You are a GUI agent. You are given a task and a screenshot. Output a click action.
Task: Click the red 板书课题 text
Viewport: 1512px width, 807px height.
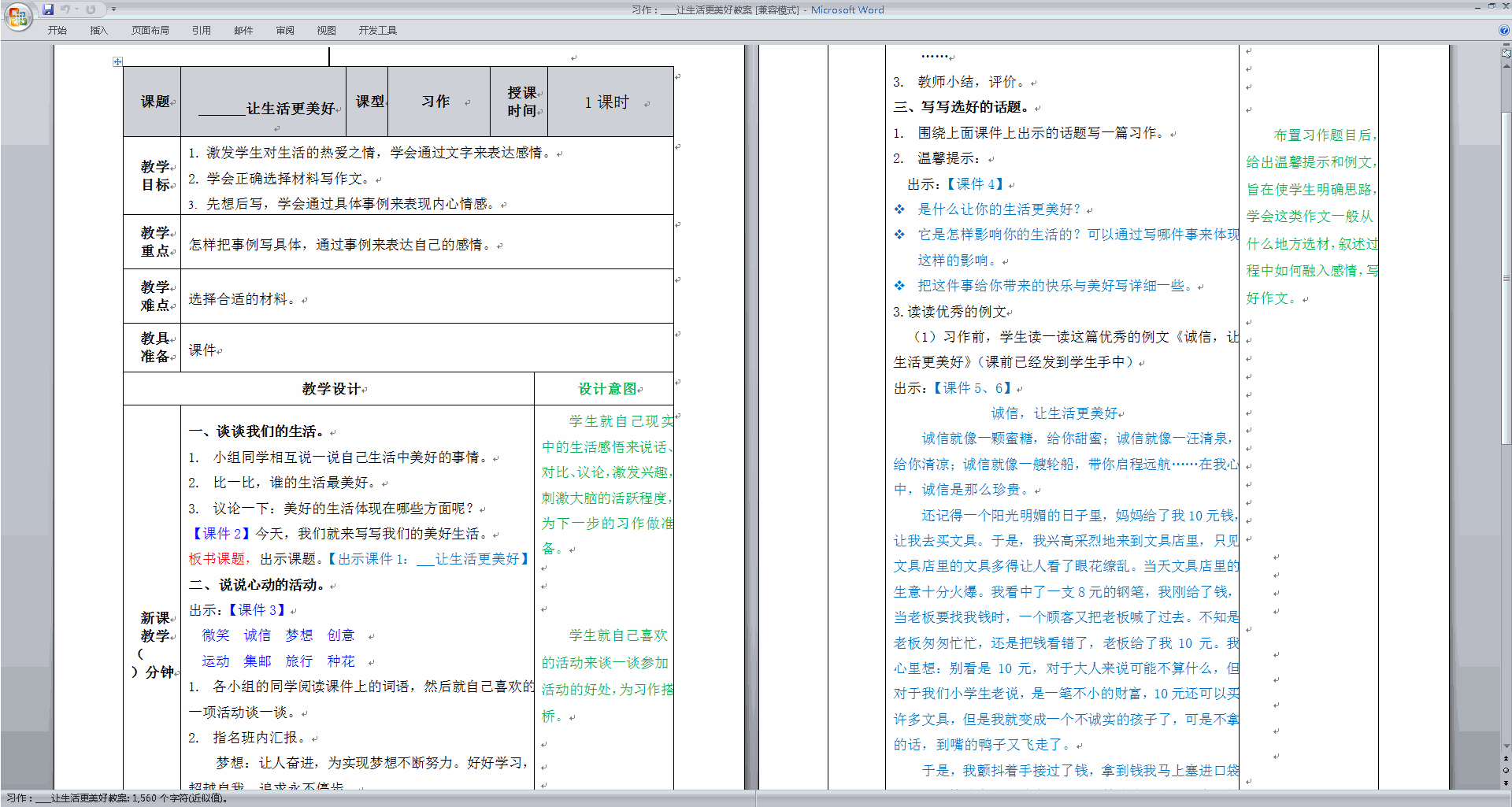(217, 559)
